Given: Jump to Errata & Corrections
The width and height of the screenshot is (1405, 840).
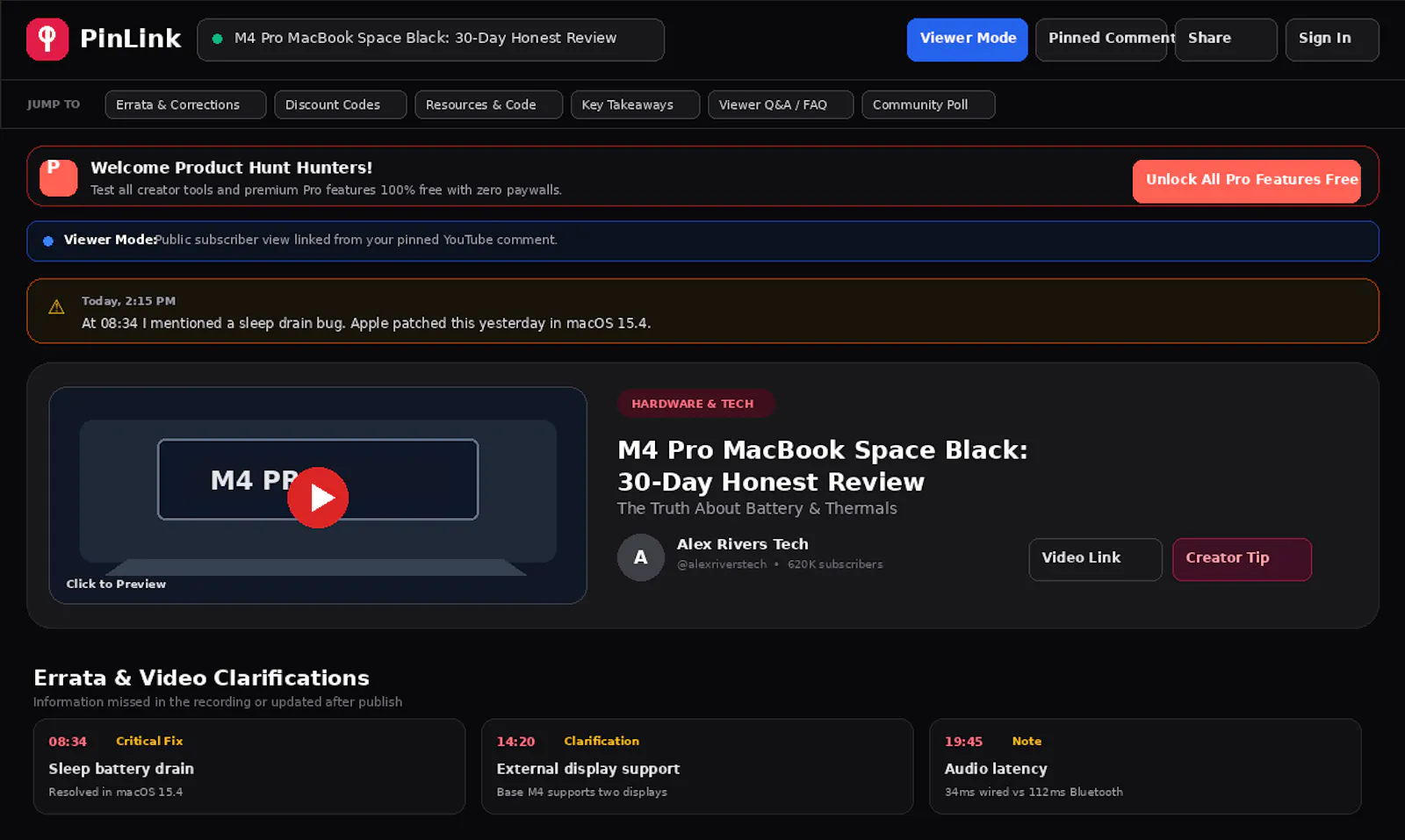Looking at the screenshot, I should tap(185, 104).
